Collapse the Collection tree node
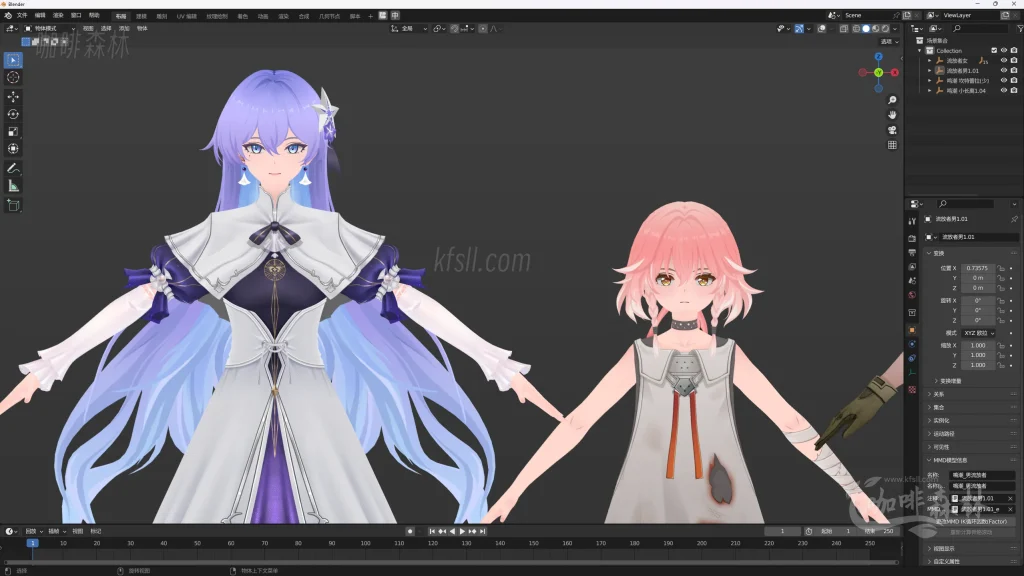Viewport: 1024px width, 576px height. [920, 50]
